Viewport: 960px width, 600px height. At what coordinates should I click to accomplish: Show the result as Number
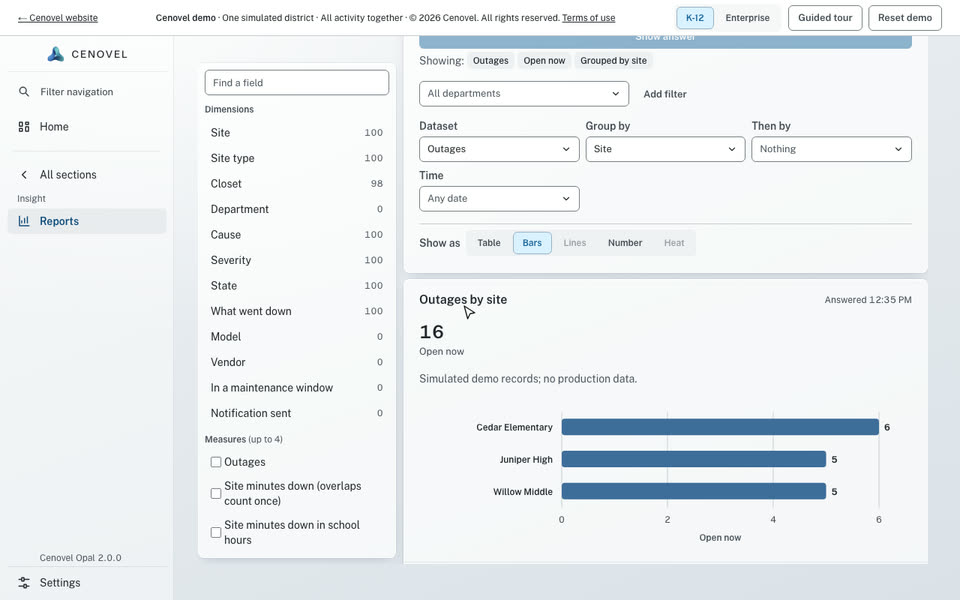point(624,243)
